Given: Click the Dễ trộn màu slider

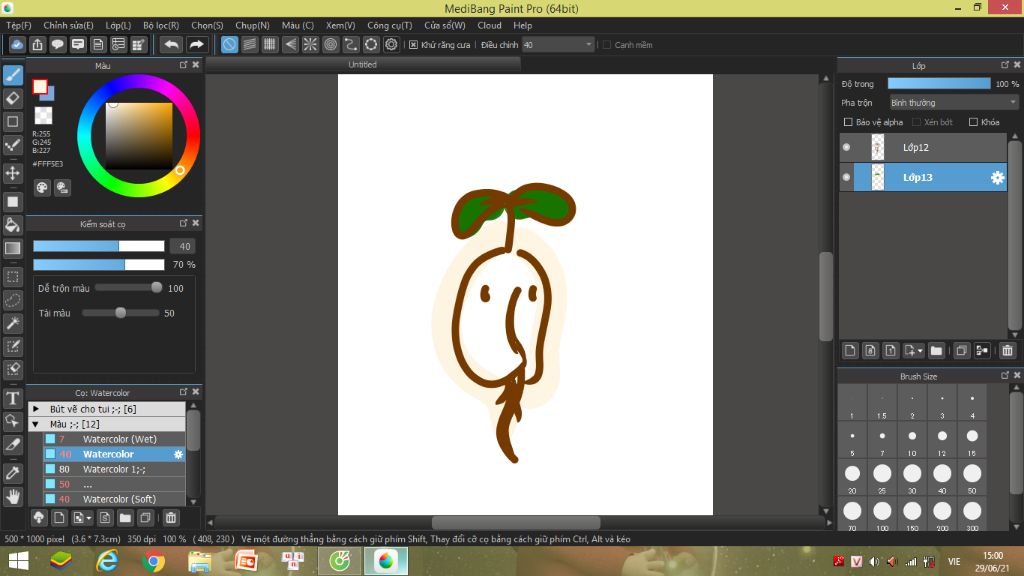Looking at the screenshot, I should 128,288.
